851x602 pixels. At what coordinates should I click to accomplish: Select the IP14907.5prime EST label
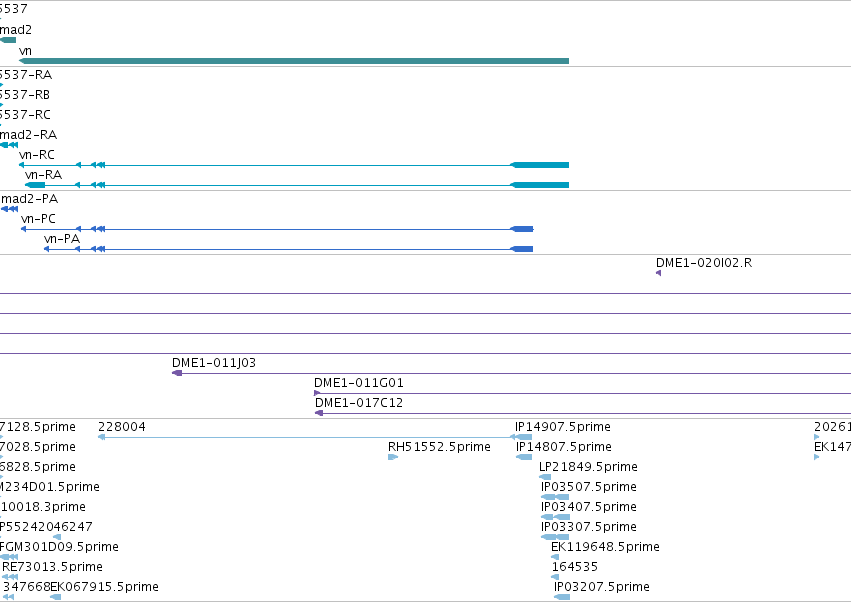563,427
